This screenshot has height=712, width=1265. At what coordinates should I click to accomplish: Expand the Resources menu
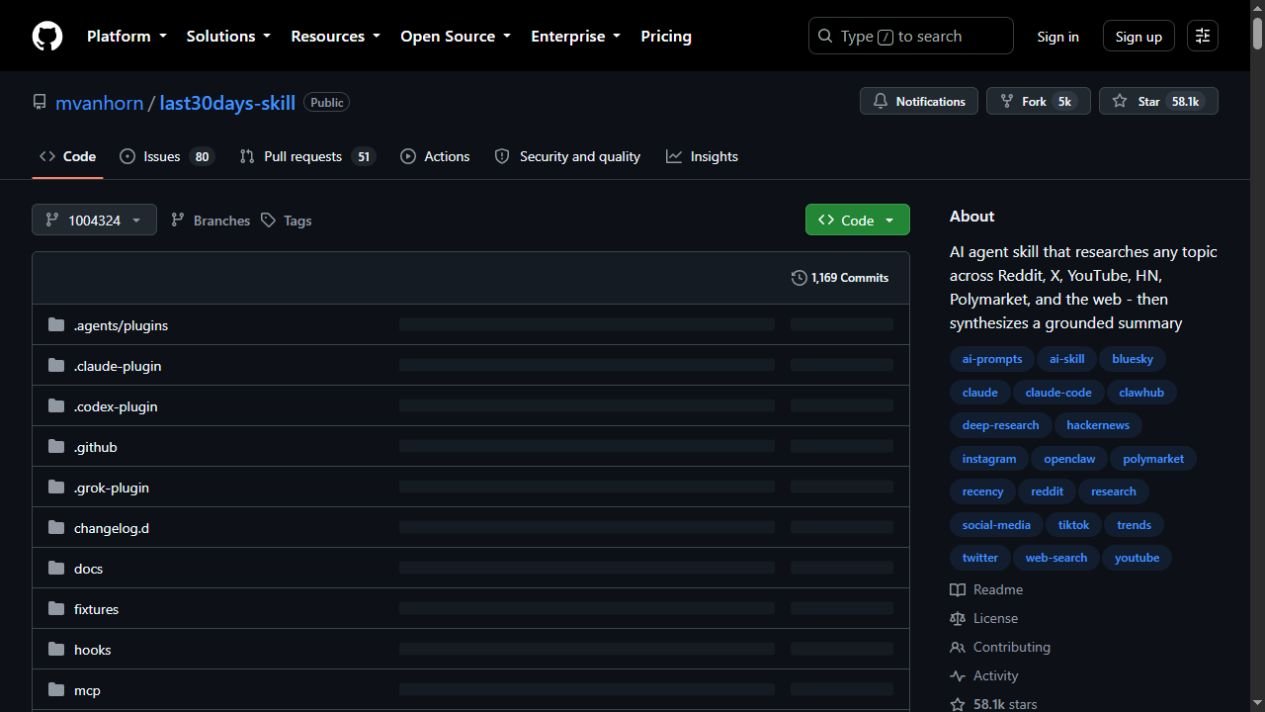335,36
